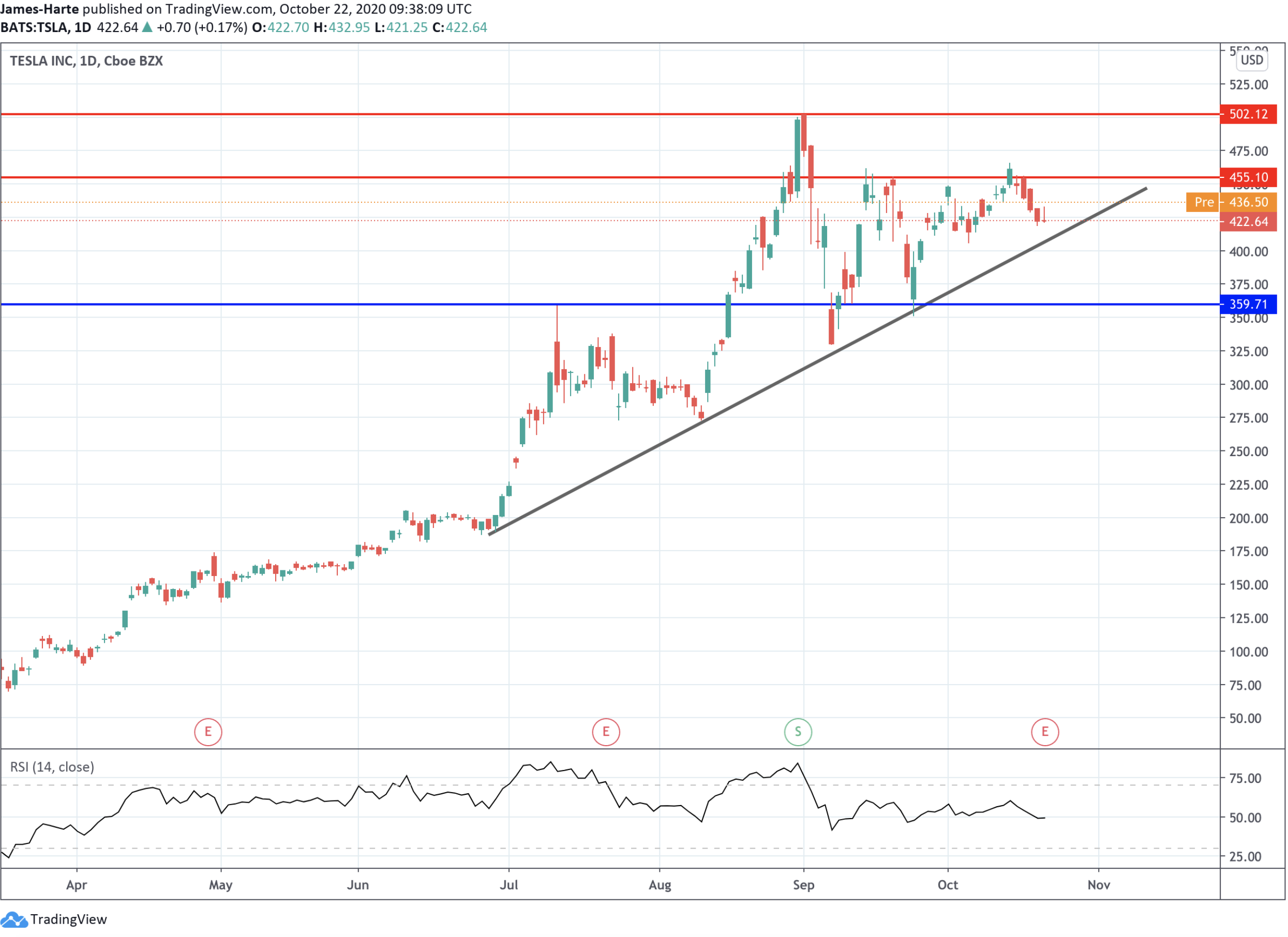Click the July earnings E marker
Image resolution: width=1288 pixels, height=937 pixels.
(606, 732)
